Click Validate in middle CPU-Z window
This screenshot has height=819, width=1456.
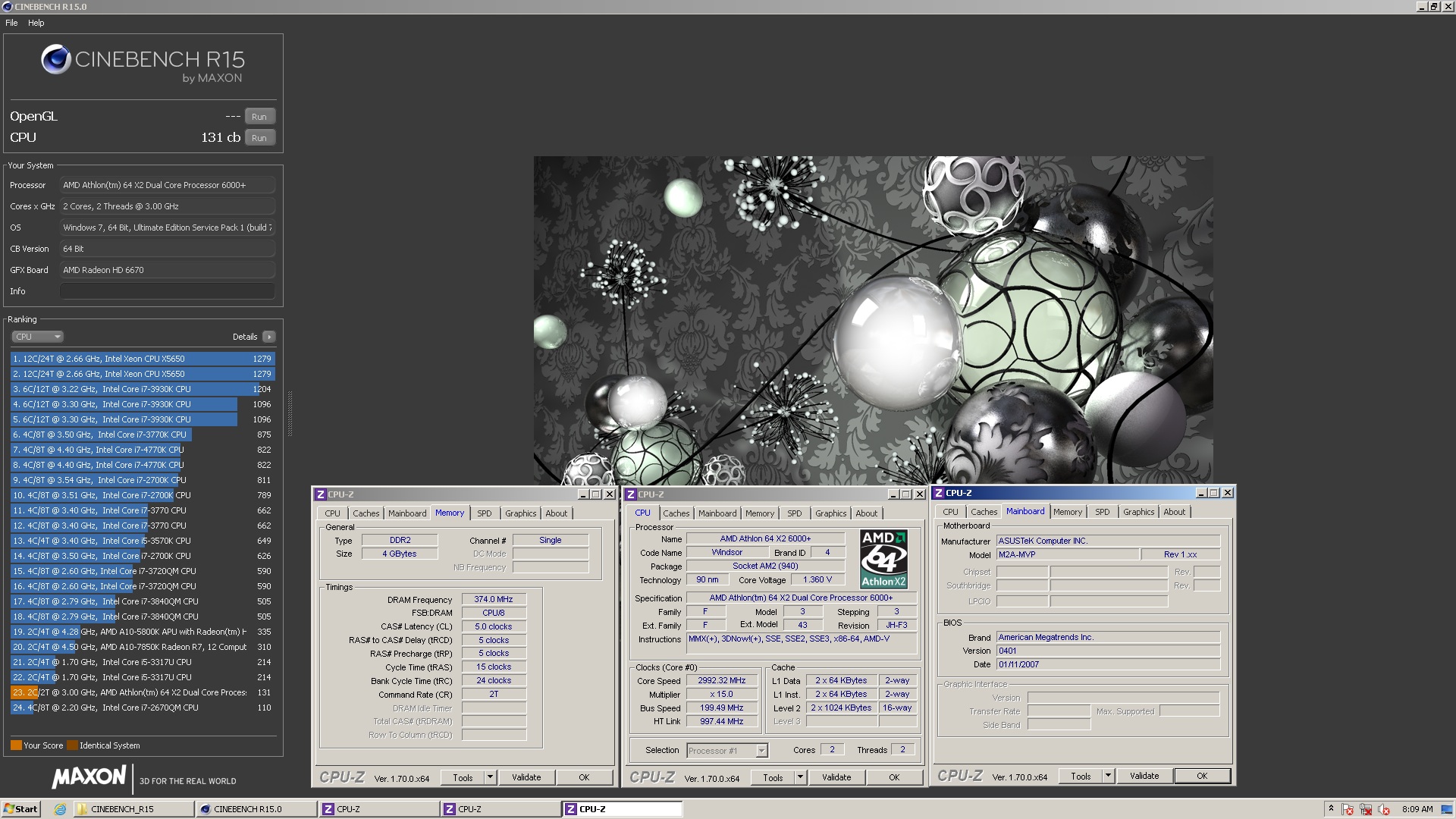(x=836, y=777)
